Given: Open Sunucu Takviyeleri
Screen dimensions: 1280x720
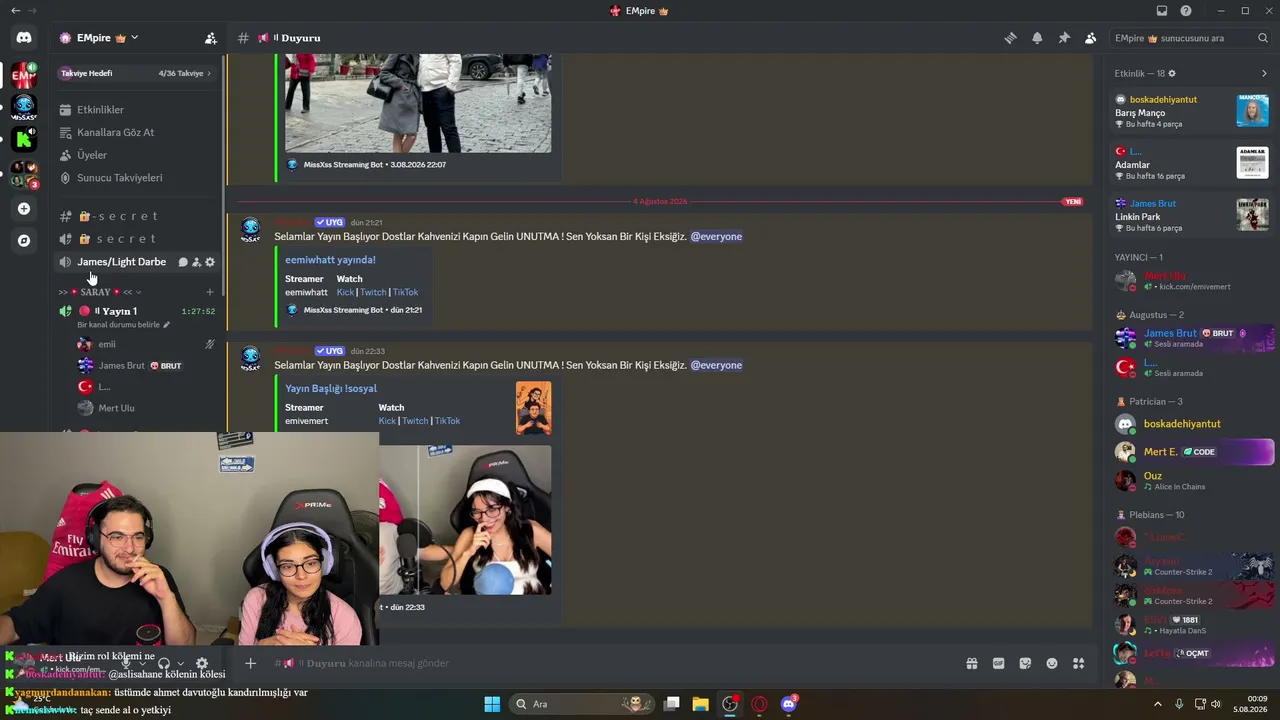Looking at the screenshot, I should pos(138,178).
